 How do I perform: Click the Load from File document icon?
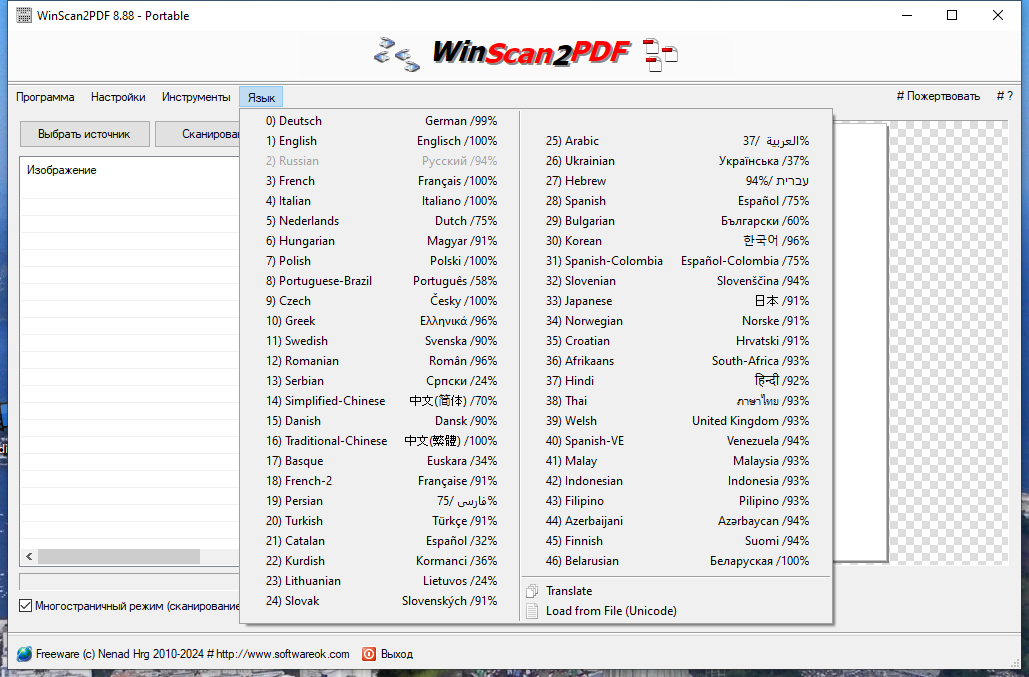pyautogui.click(x=532, y=611)
